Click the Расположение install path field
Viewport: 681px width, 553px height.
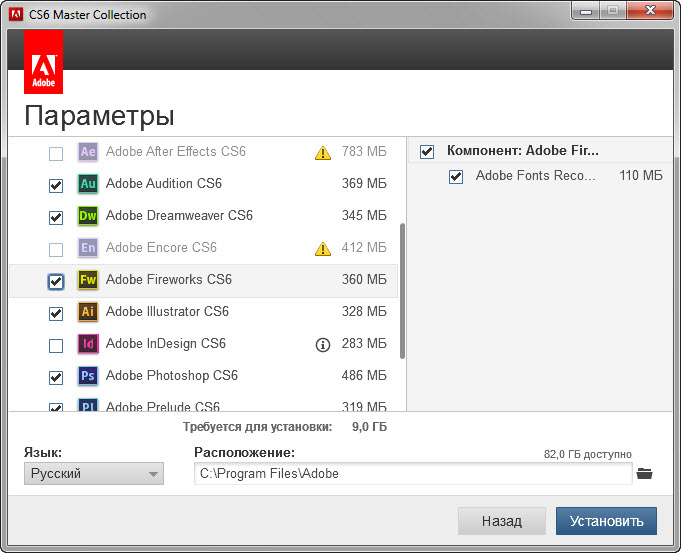tap(412, 474)
